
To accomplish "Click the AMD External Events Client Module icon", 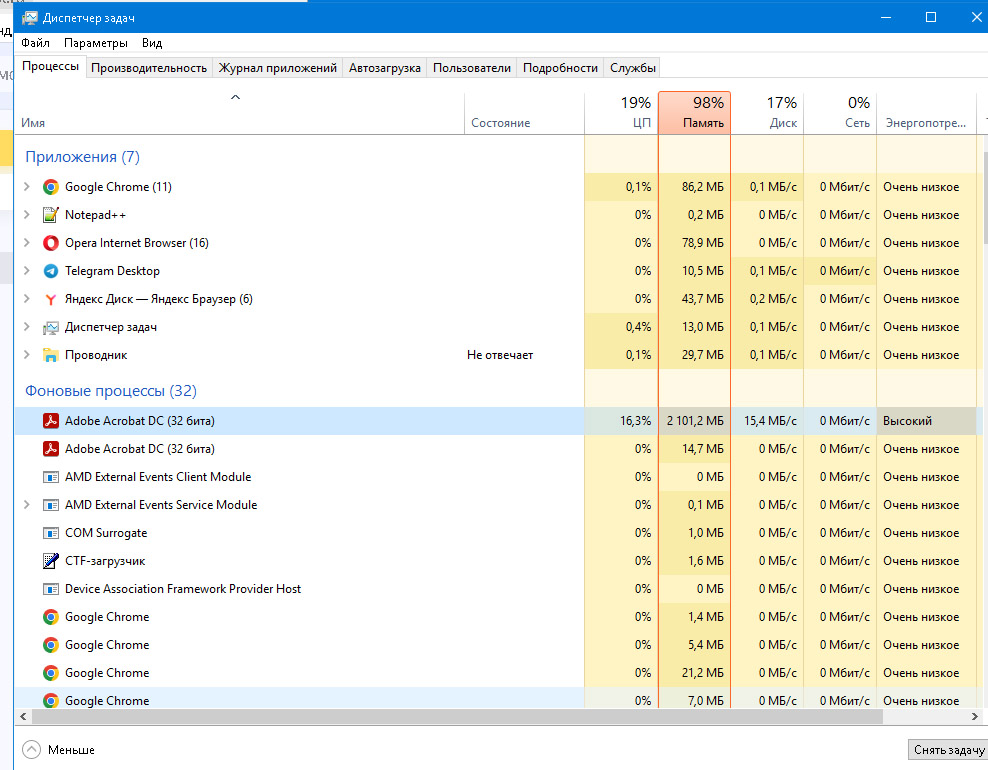I will pyautogui.click(x=50, y=477).
